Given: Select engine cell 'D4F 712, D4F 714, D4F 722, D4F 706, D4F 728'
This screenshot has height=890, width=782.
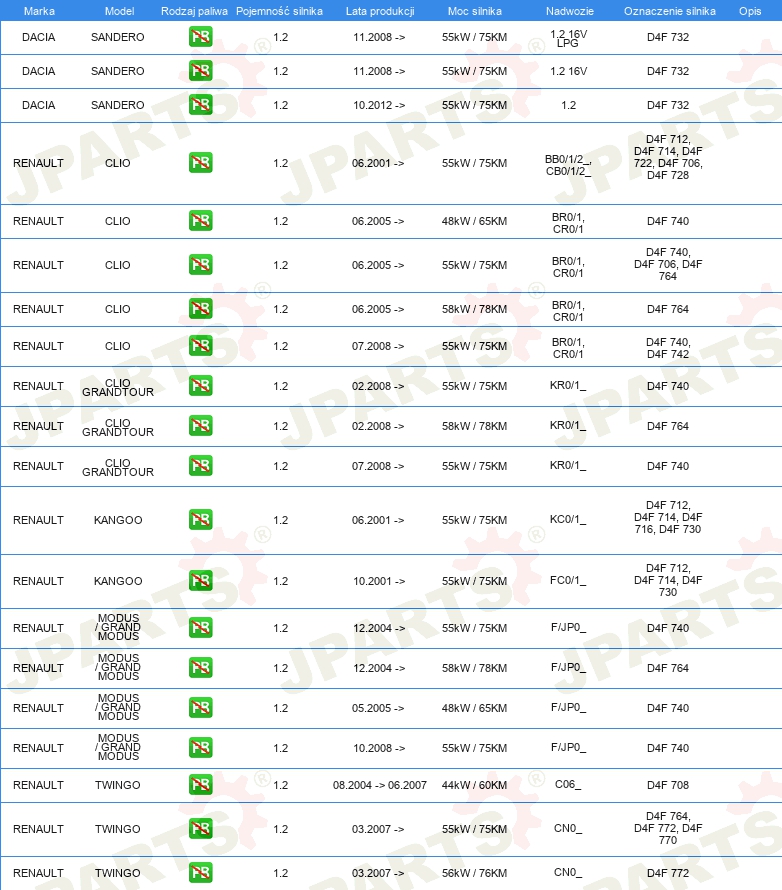Looking at the screenshot, I should (668, 157).
